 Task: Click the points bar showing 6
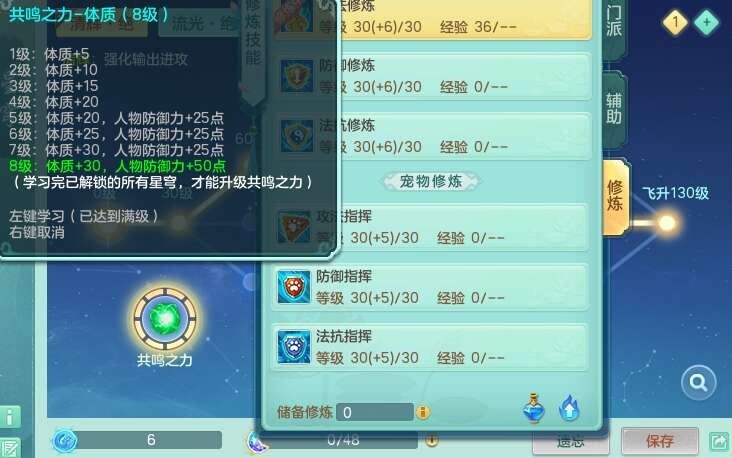point(150,440)
